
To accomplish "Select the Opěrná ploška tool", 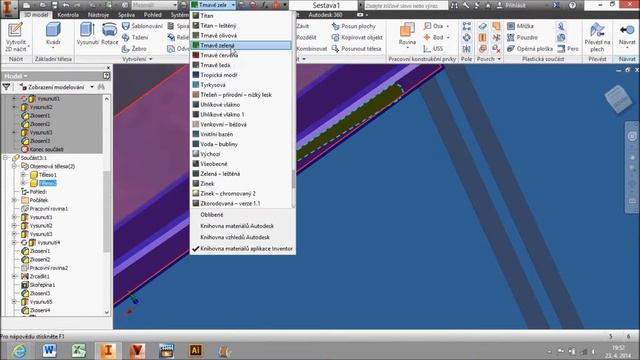I will (x=529, y=49).
